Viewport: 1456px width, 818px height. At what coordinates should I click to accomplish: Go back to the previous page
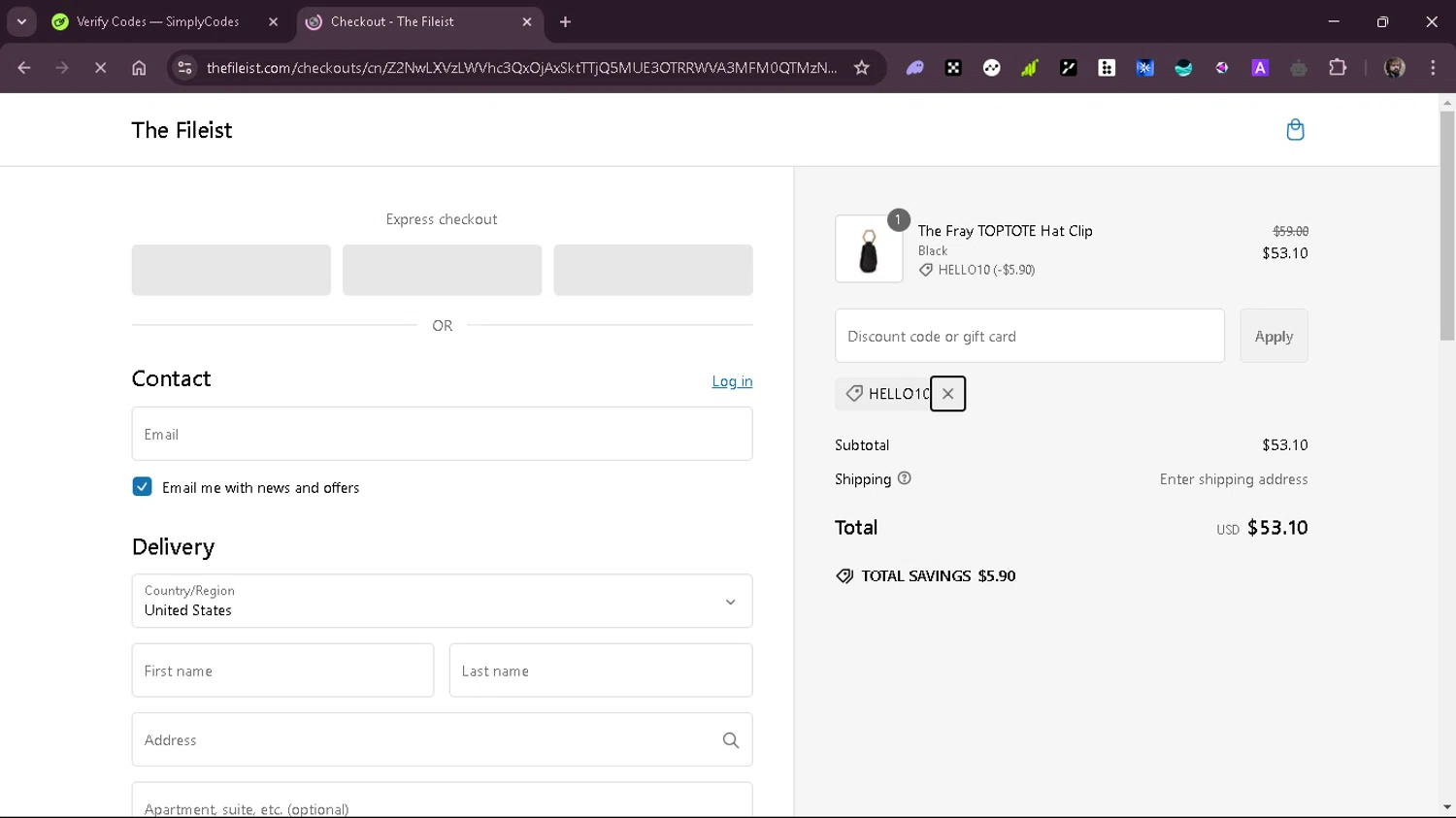[24, 68]
